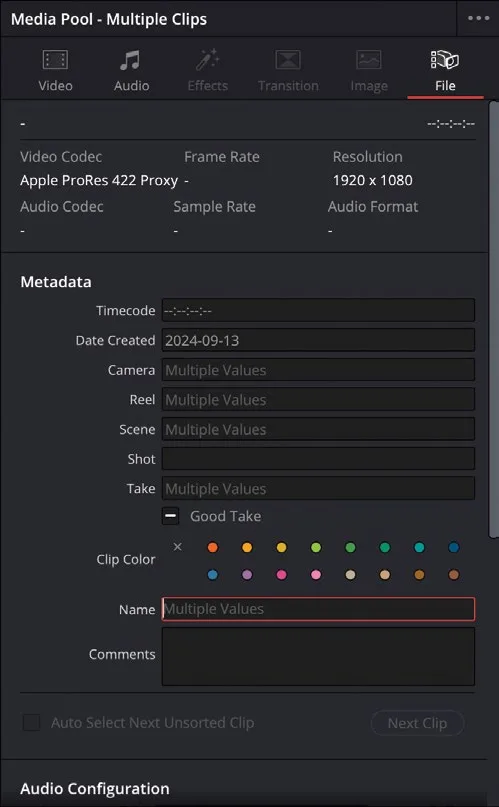This screenshot has height=807, width=499.
Task: Clear clip color with the X icon
Action: tap(177, 547)
